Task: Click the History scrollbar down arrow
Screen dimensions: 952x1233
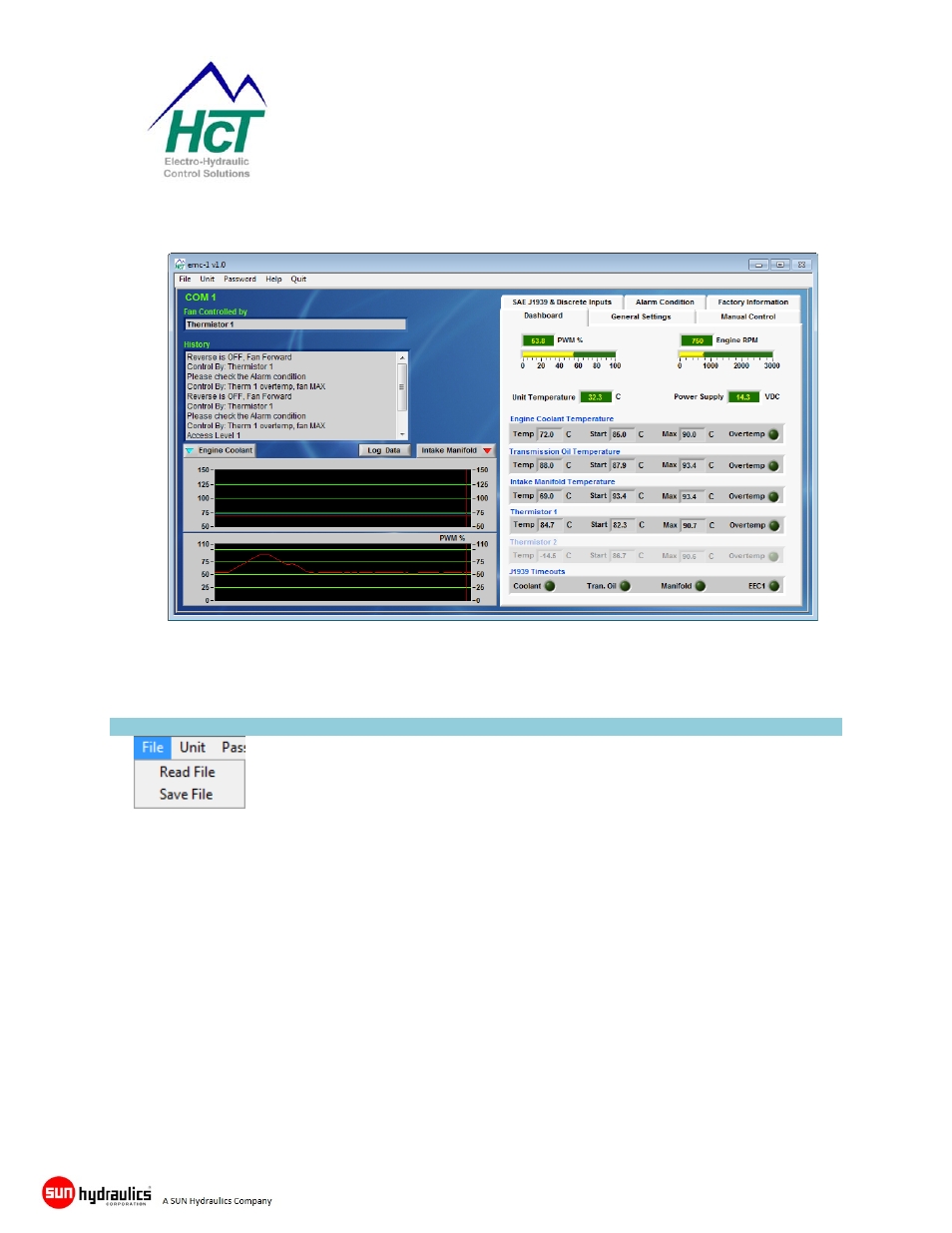Action: point(402,434)
